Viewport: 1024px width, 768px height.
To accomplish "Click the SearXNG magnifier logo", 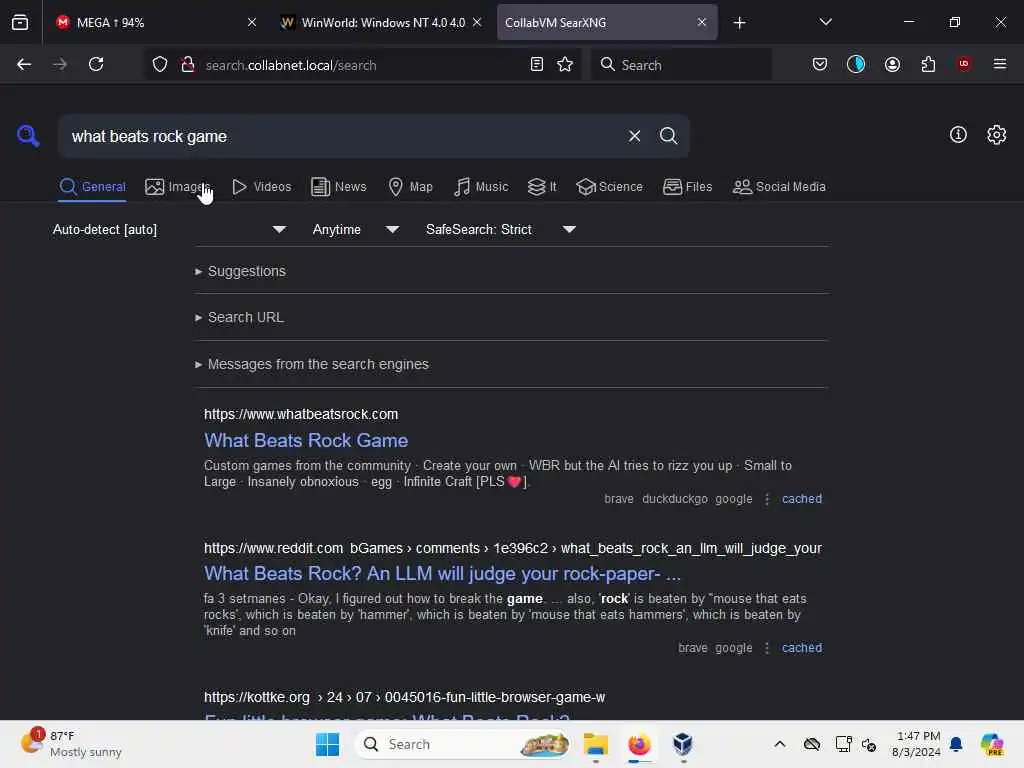I will point(28,136).
